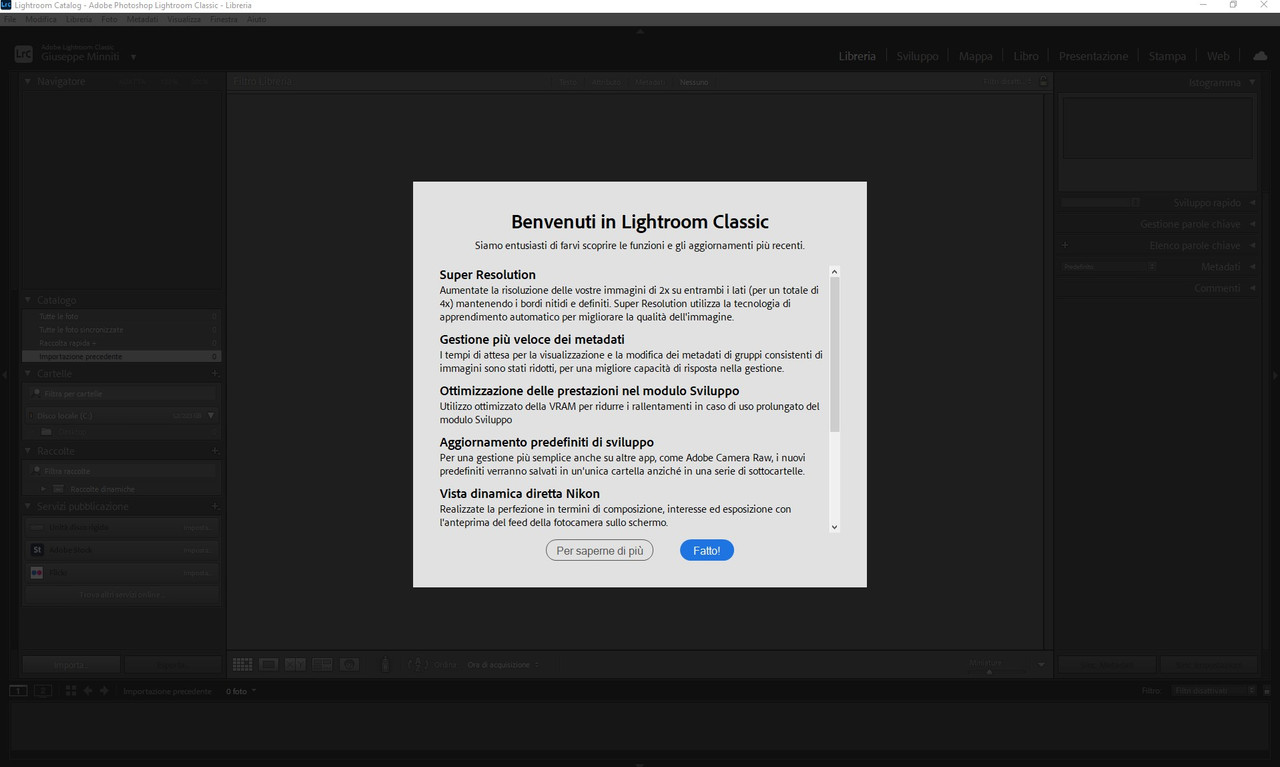Click the cloud sync status icon
1280x767 pixels.
1260,56
